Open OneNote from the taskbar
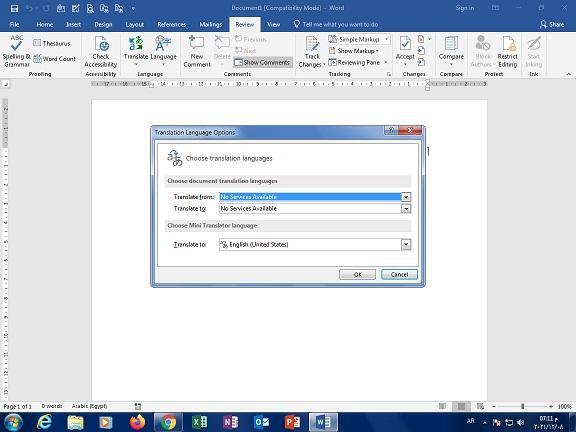The image size is (576, 432). [231, 422]
